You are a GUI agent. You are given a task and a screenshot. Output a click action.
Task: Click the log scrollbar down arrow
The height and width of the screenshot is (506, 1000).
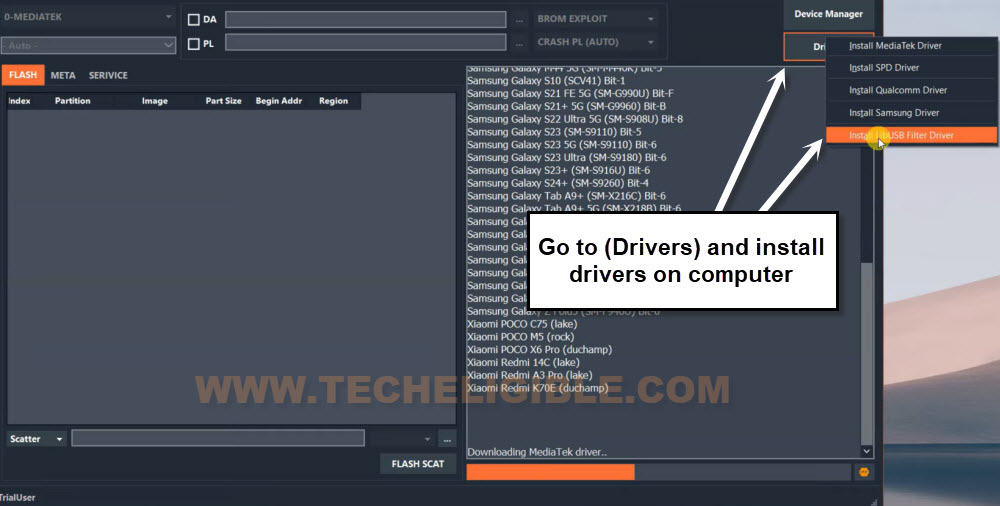(866, 451)
